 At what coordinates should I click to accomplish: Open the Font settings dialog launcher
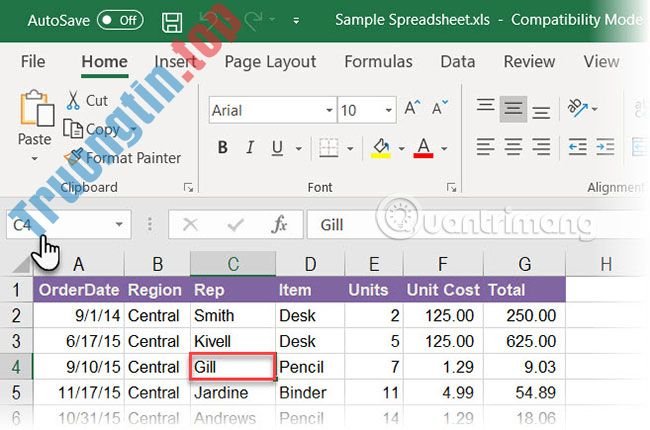click(451, 188)
